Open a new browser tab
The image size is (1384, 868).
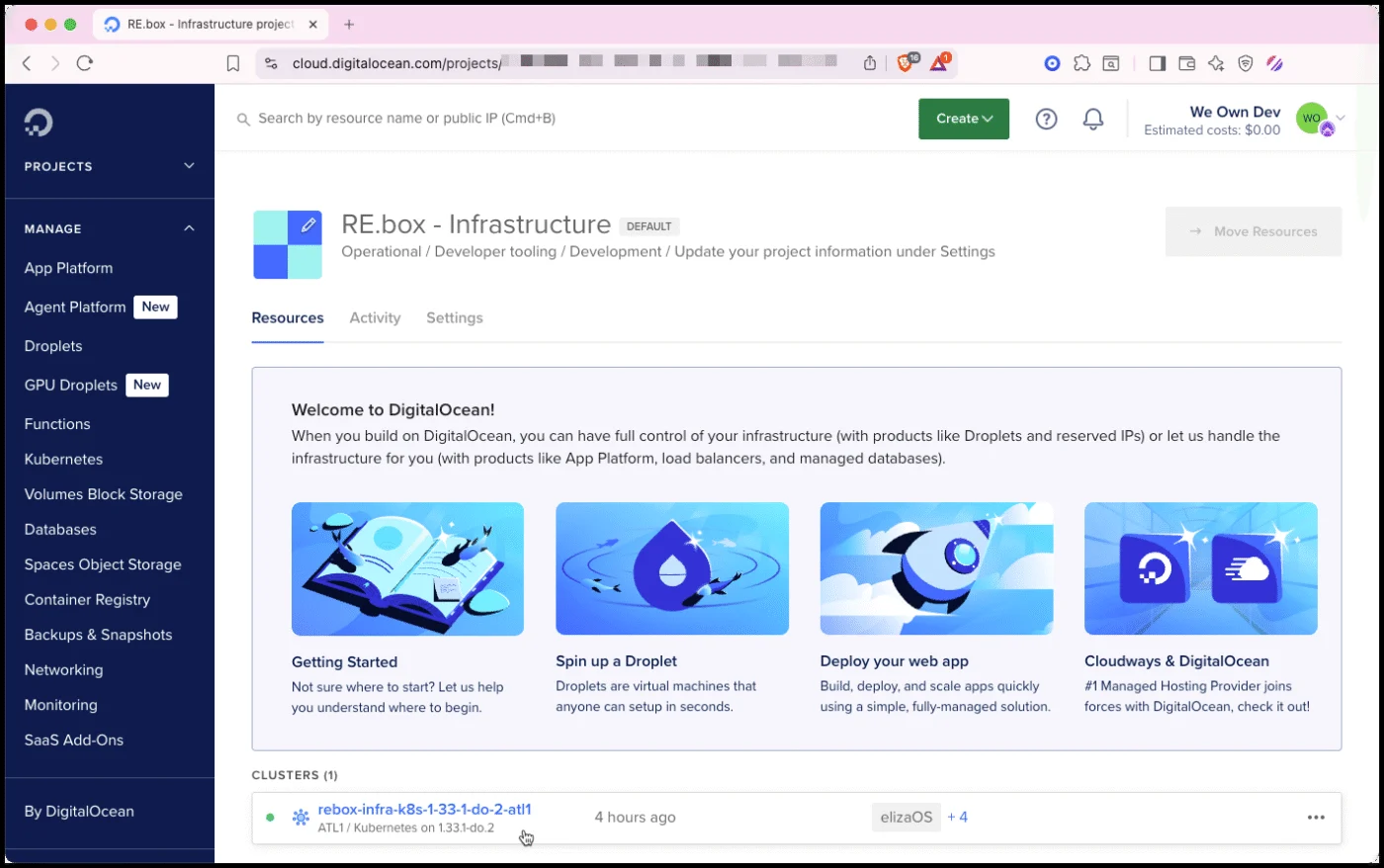(x=349, y=24)
